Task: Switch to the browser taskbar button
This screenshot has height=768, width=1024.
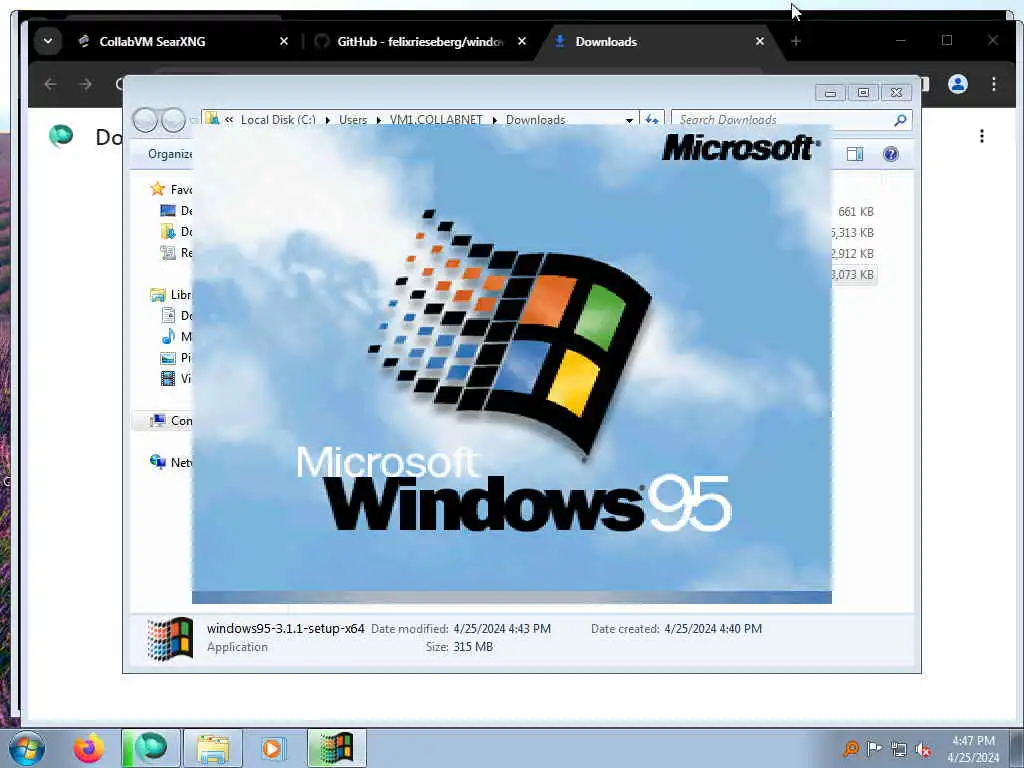Action: [x=150, y=748]
